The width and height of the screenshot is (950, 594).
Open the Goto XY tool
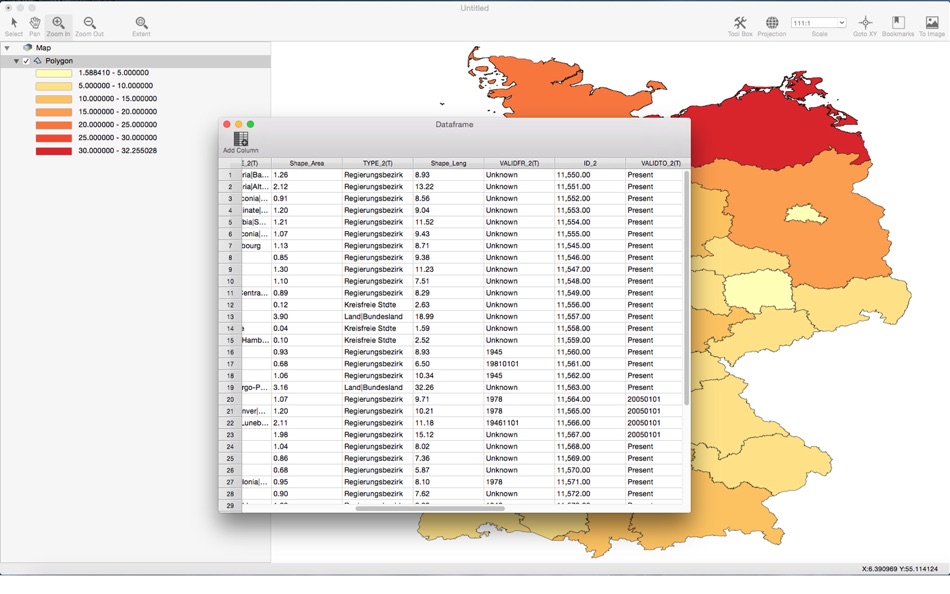click(x=865, y=27)
